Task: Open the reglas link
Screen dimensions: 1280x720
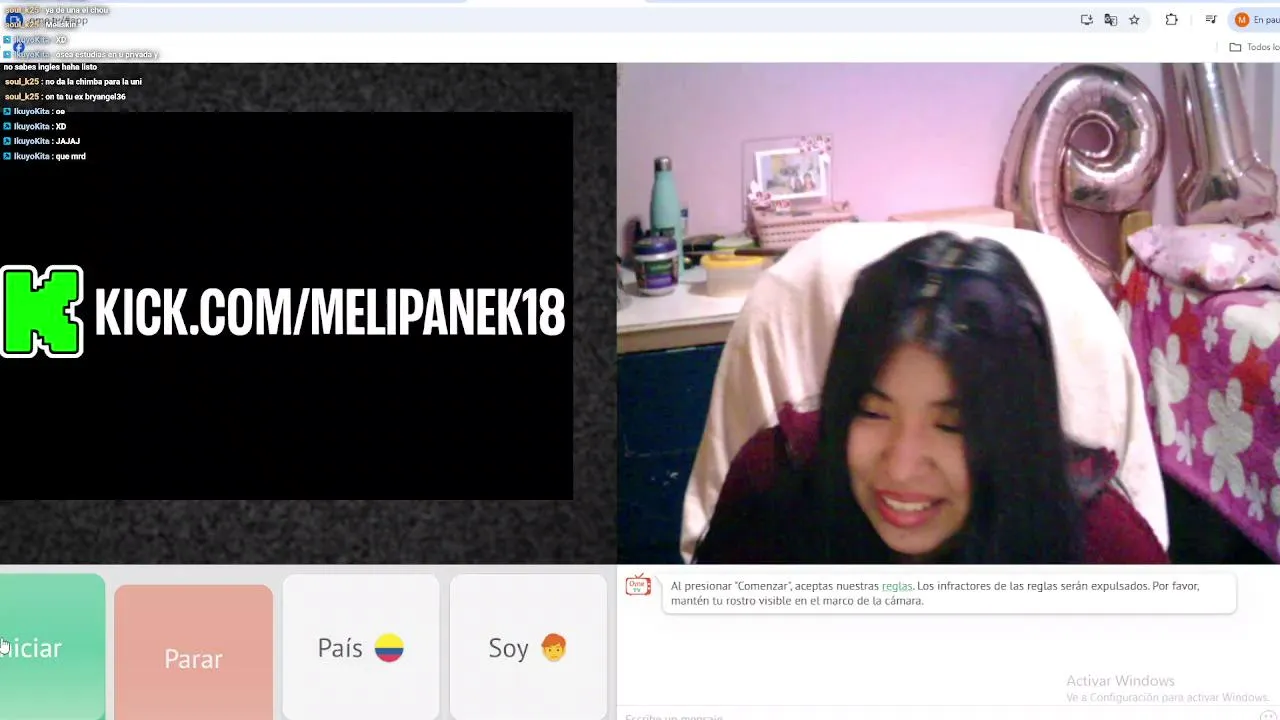Action: point(896,586)
